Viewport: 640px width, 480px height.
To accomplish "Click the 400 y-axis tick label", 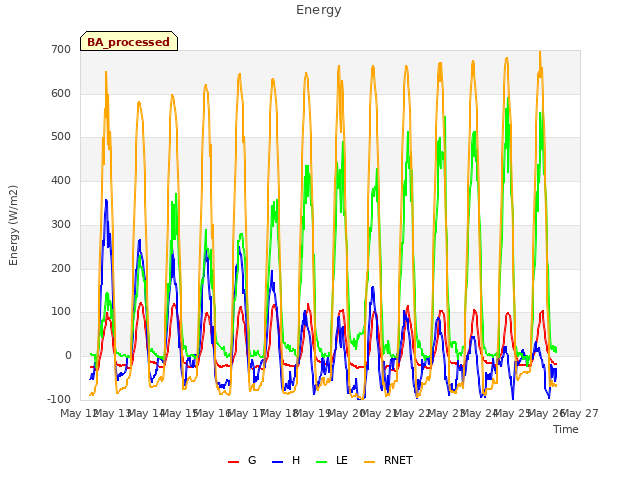I will pos(61,180).
